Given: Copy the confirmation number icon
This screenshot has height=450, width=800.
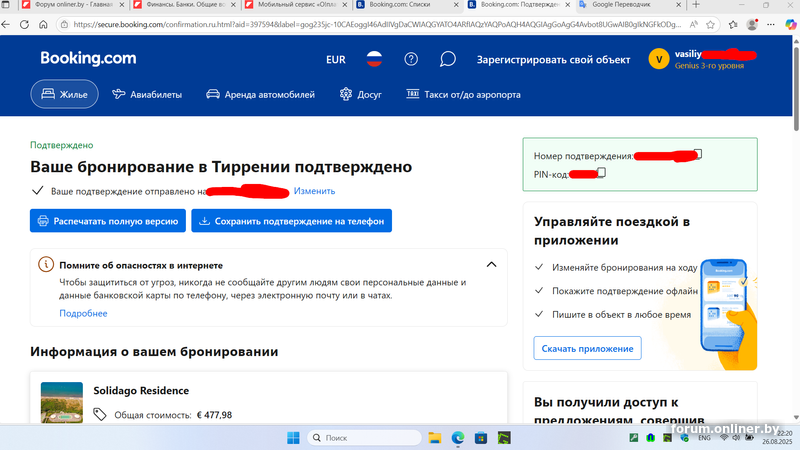Looking at the screenshot, I should pyautogui.click(x=698, y=154).
